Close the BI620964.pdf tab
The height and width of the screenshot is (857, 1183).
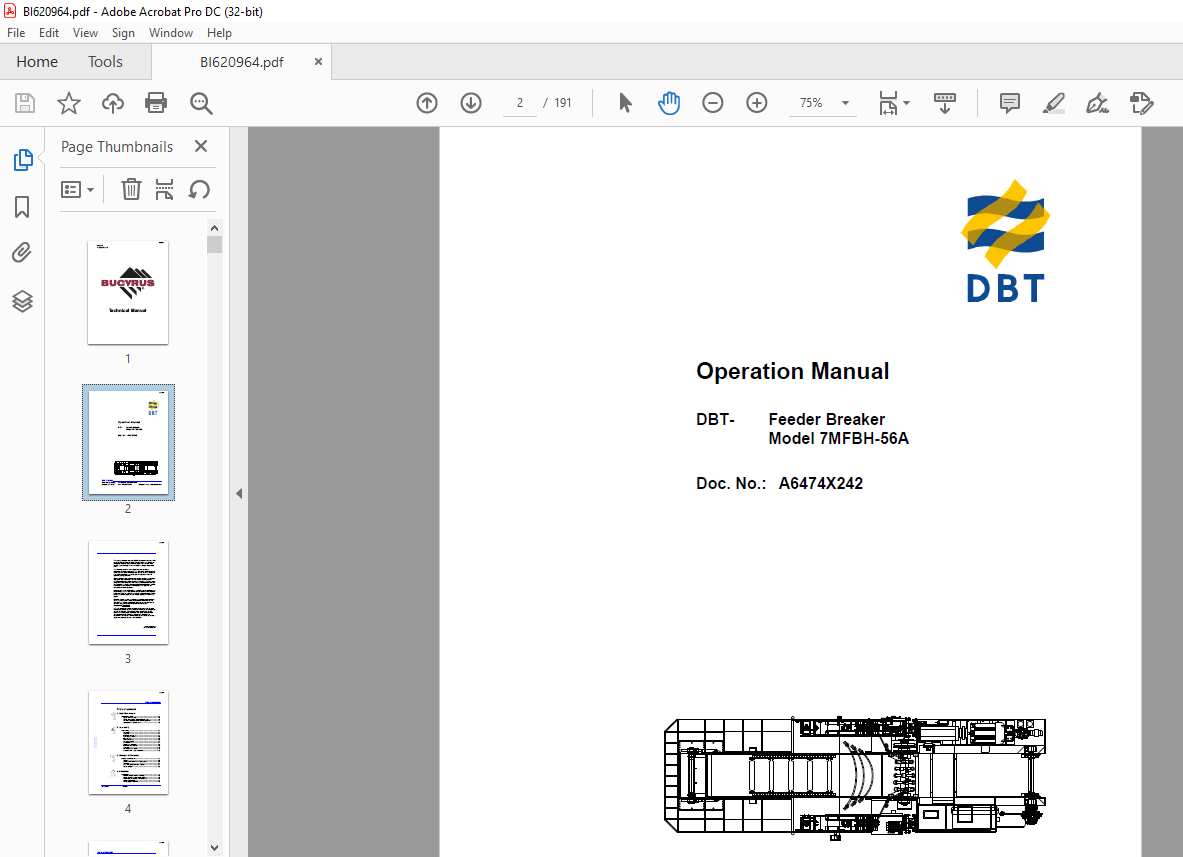pos(318,62)
